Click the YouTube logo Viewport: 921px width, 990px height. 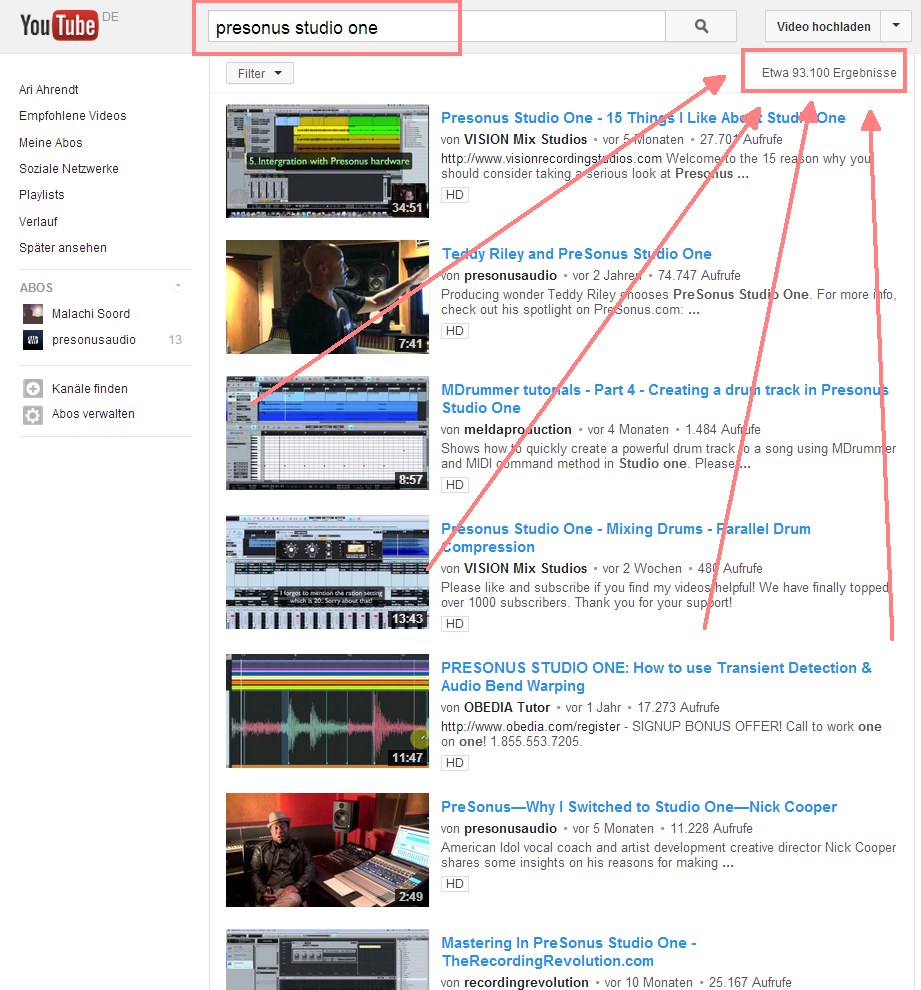(59, 25)
